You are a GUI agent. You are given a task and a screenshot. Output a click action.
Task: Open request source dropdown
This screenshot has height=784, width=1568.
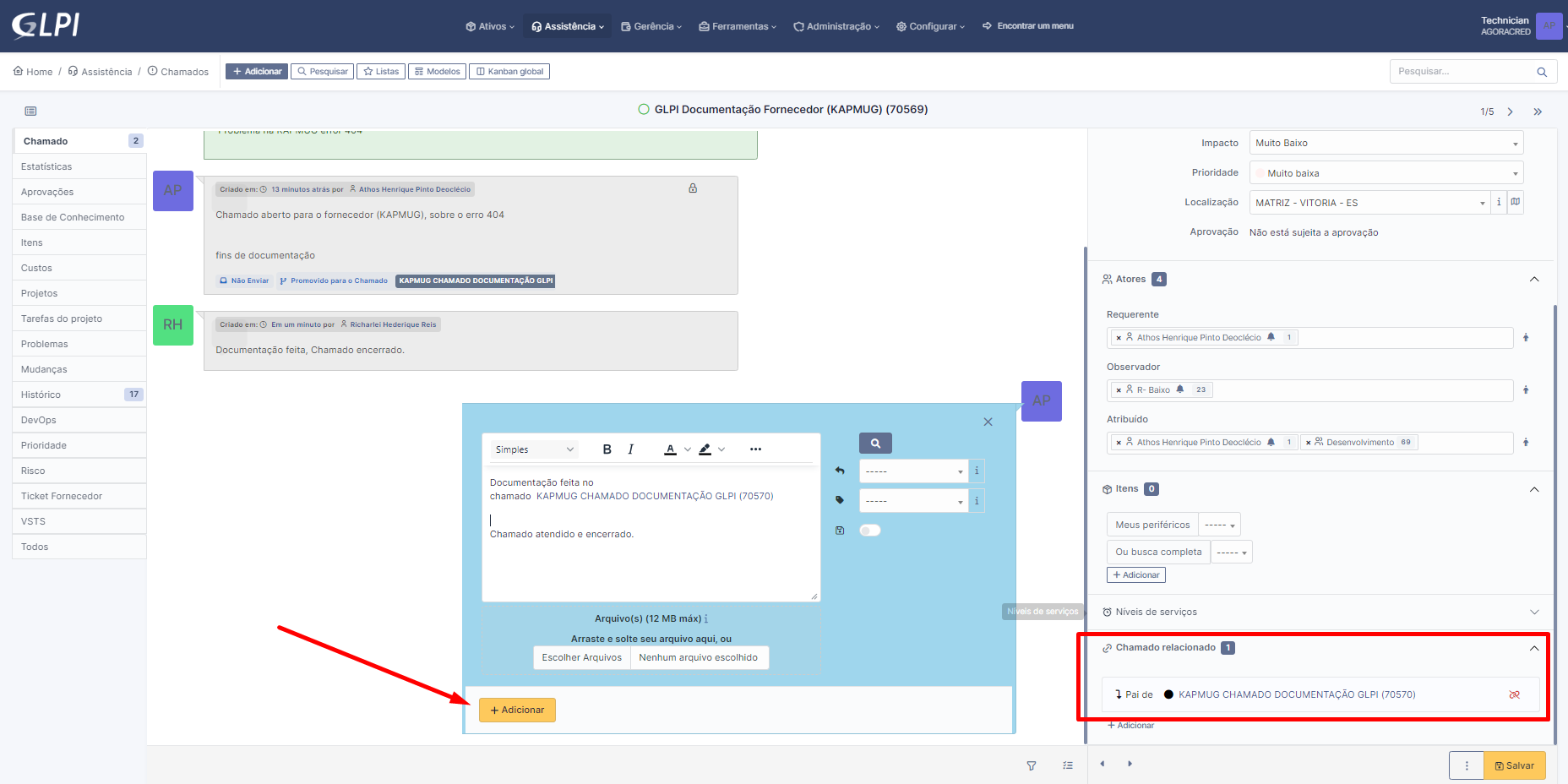(x=913, y=501)
